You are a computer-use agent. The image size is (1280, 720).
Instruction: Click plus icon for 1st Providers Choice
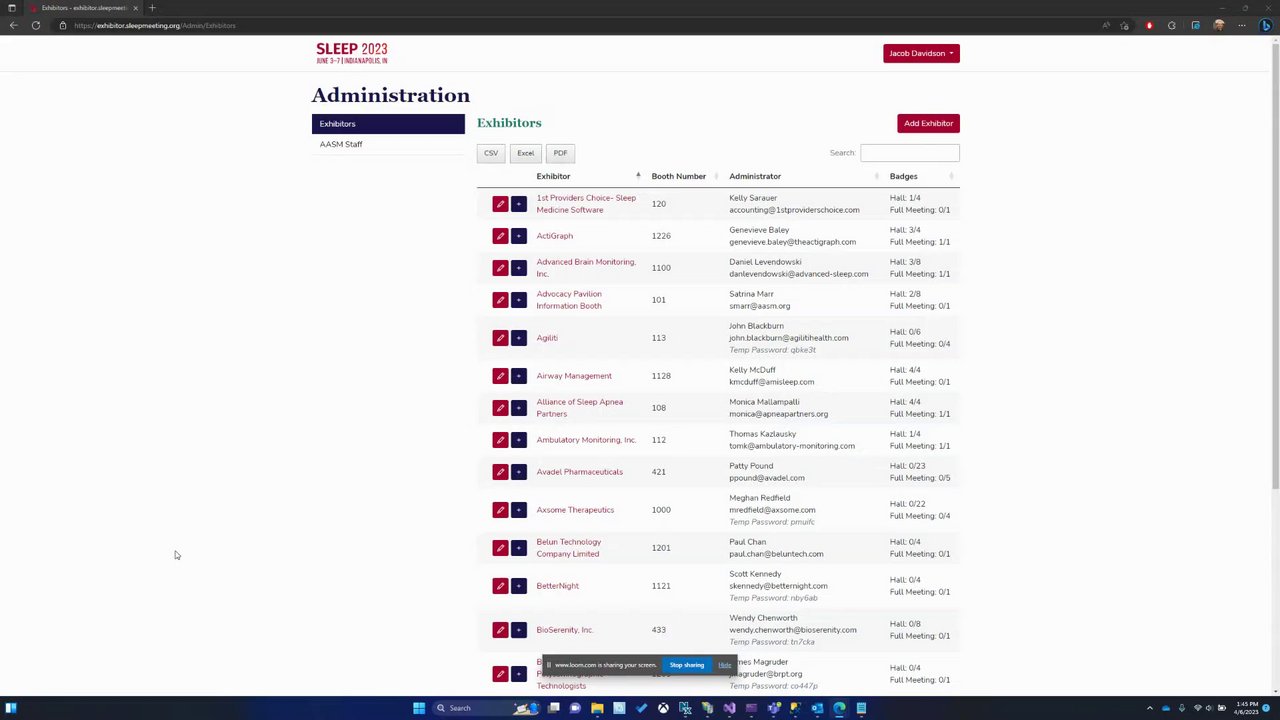pos(518,204)
